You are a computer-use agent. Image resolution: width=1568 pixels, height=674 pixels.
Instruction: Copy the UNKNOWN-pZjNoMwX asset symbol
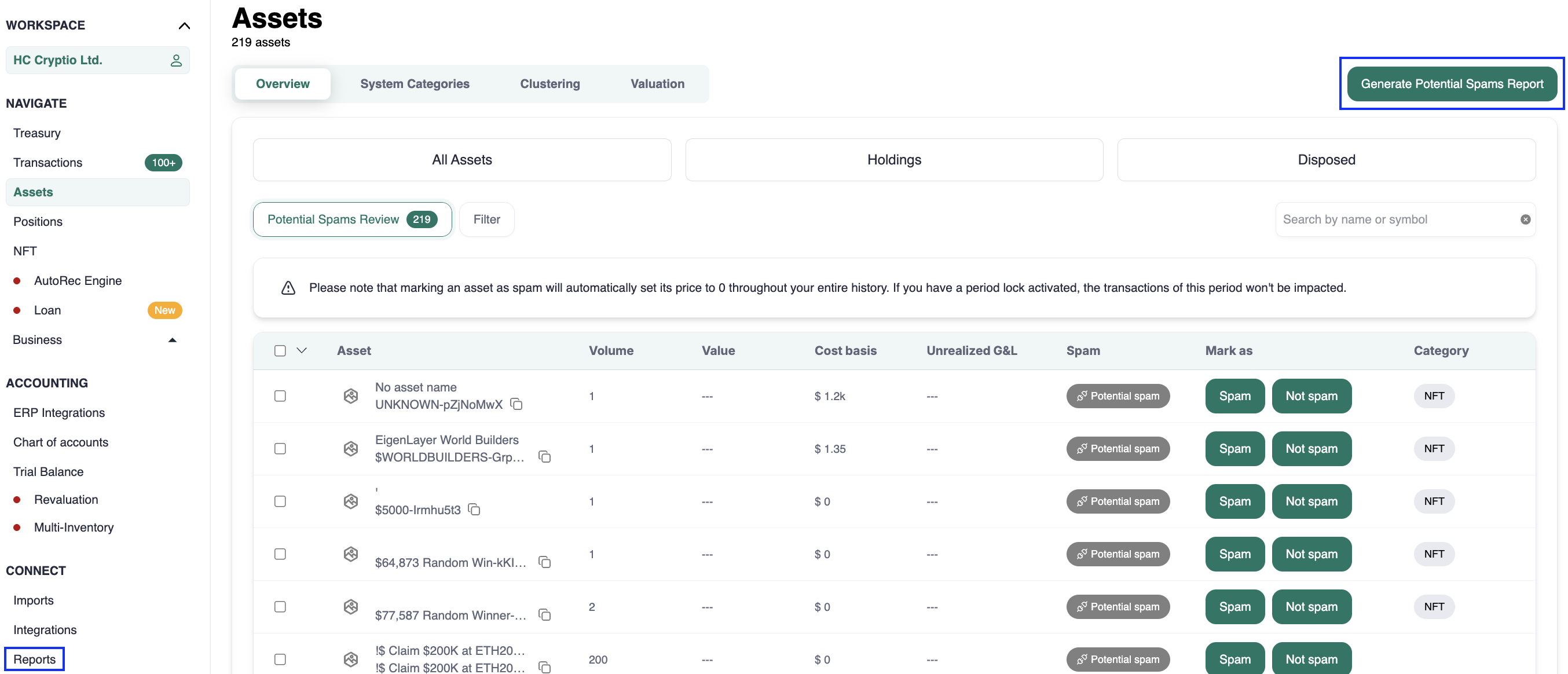tap(516, 404)
